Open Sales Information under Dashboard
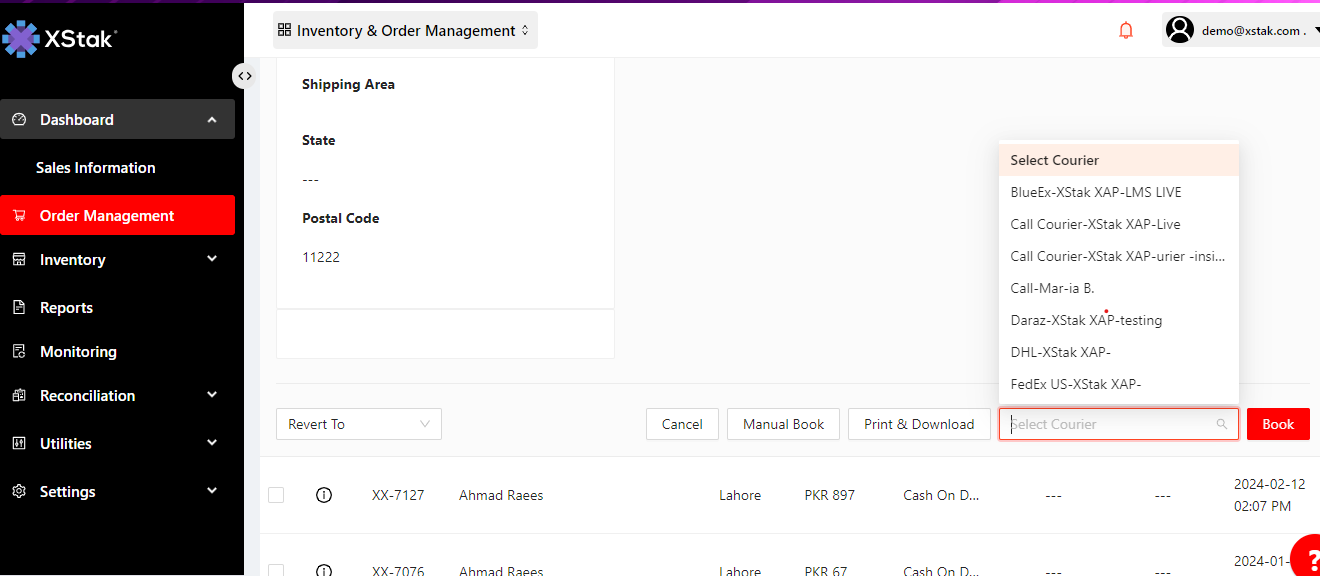Image resolution: width=1320 pixels, height=576 pixels. (x=96, y=168)
